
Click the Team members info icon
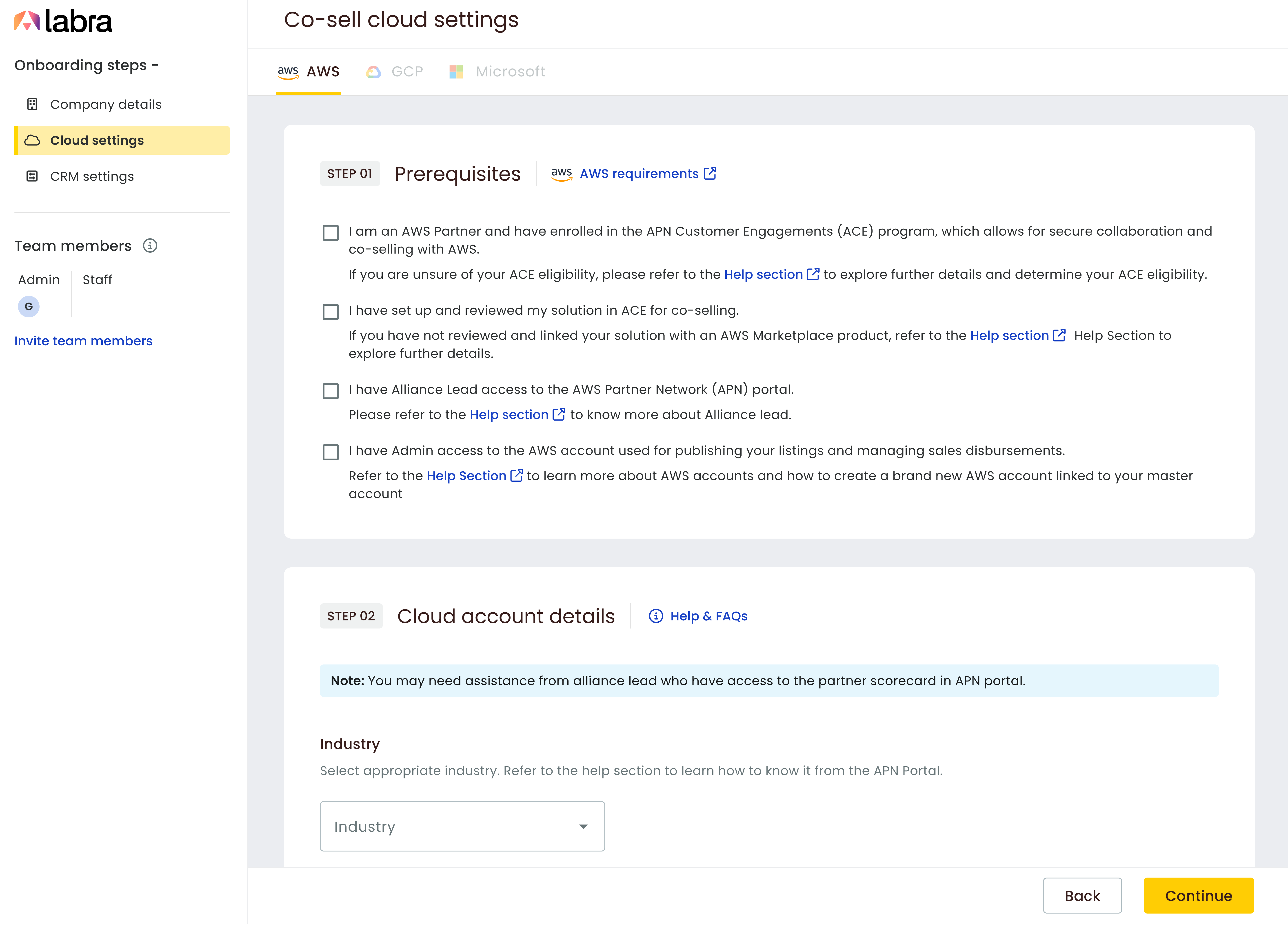(150, 245)
